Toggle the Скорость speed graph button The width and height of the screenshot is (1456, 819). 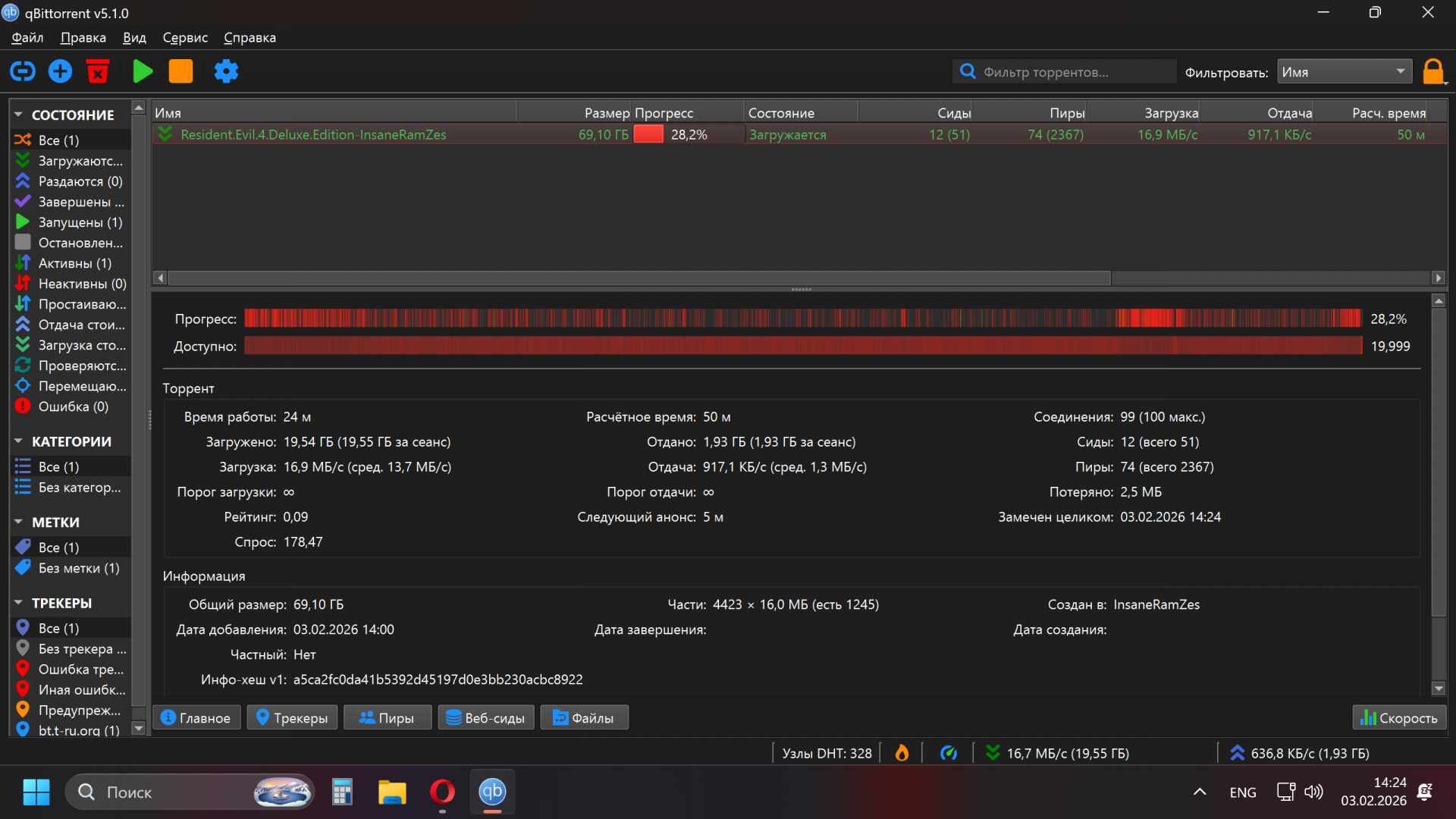pyautogui.click(x=1399, y=717)
